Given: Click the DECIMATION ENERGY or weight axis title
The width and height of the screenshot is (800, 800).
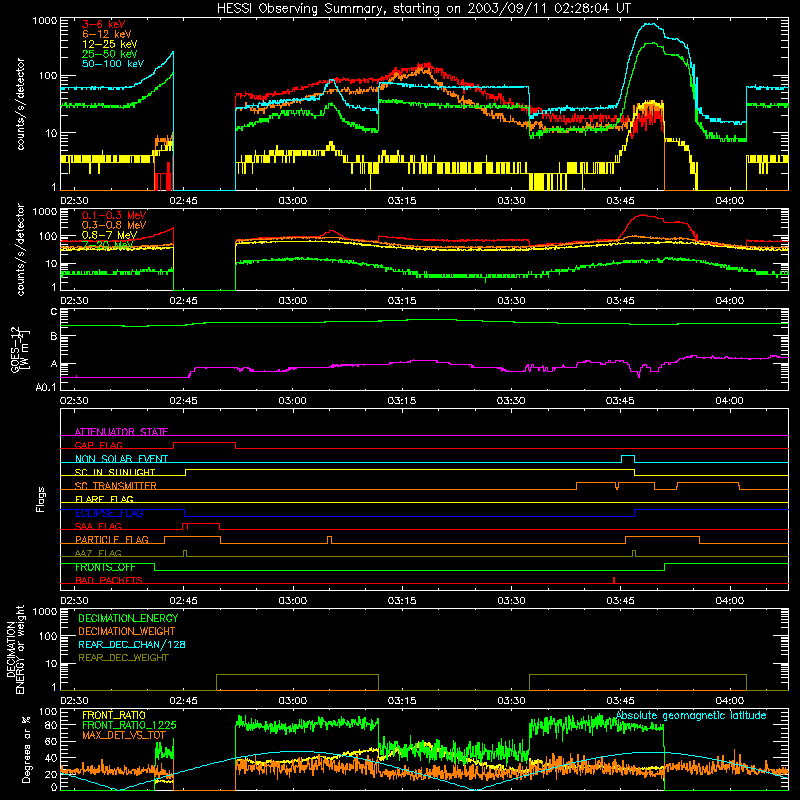Looking at the screenshot, I should (x=15, y=649).
